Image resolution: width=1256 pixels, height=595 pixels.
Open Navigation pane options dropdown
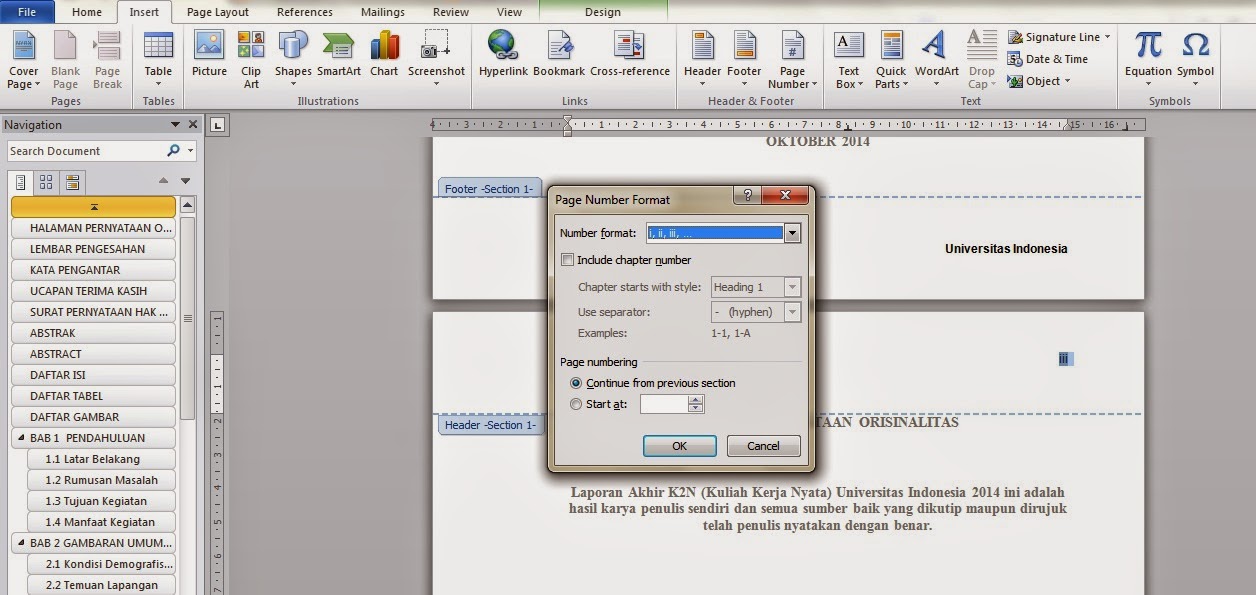(x=177, y=125)
